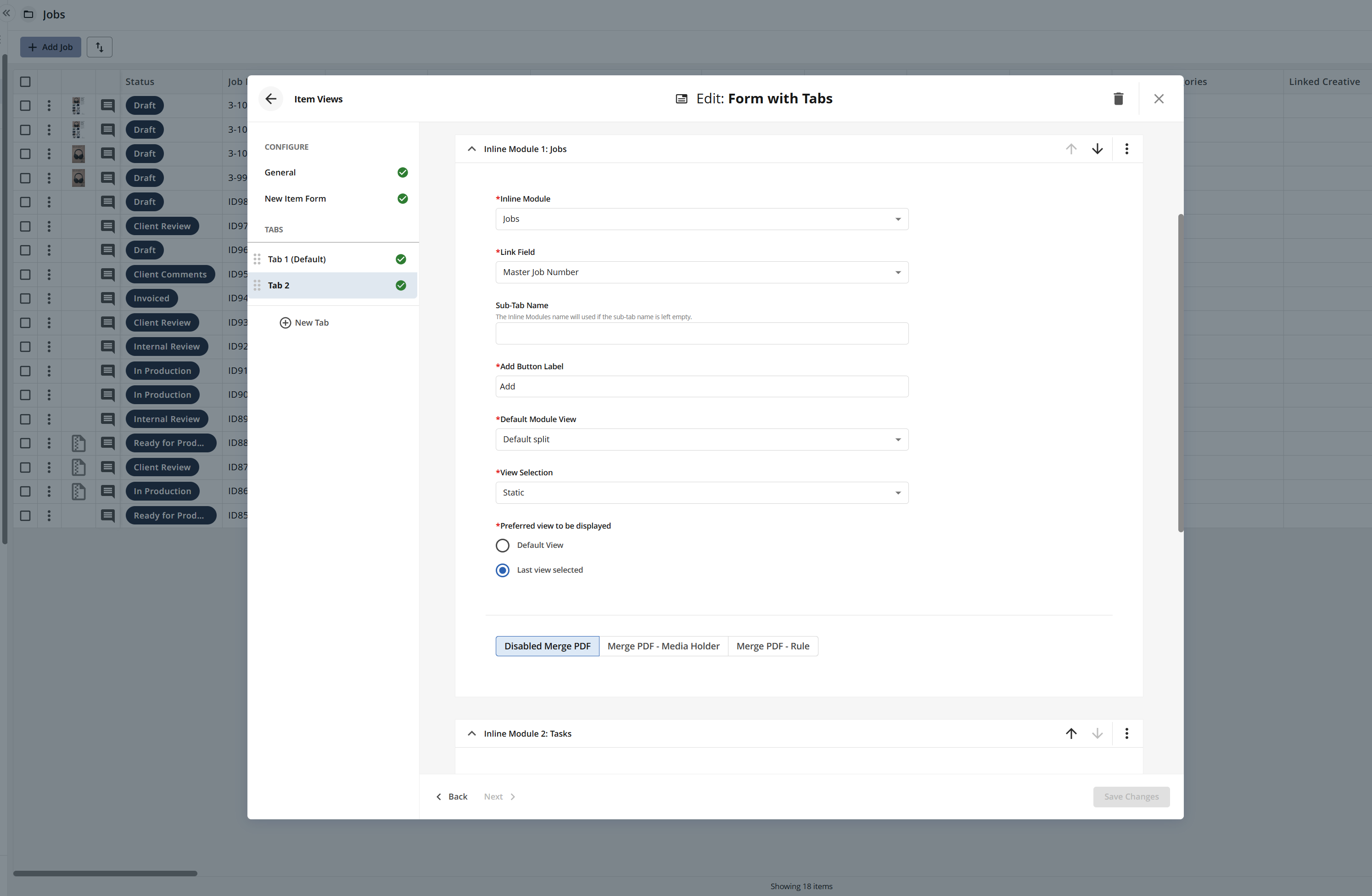Screen dimensions: 1372x896
Task: Click the file icon in ID87 row
Action: 78,468
